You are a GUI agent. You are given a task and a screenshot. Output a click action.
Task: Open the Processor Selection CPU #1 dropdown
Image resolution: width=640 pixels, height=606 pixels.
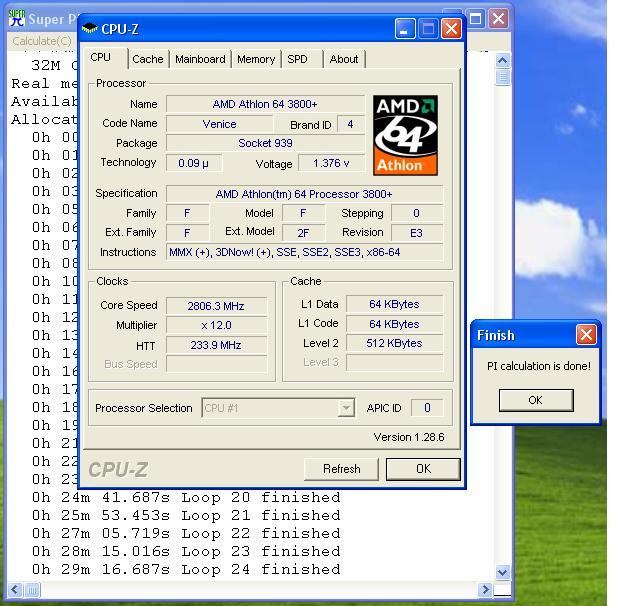click(x=346, y=408)
